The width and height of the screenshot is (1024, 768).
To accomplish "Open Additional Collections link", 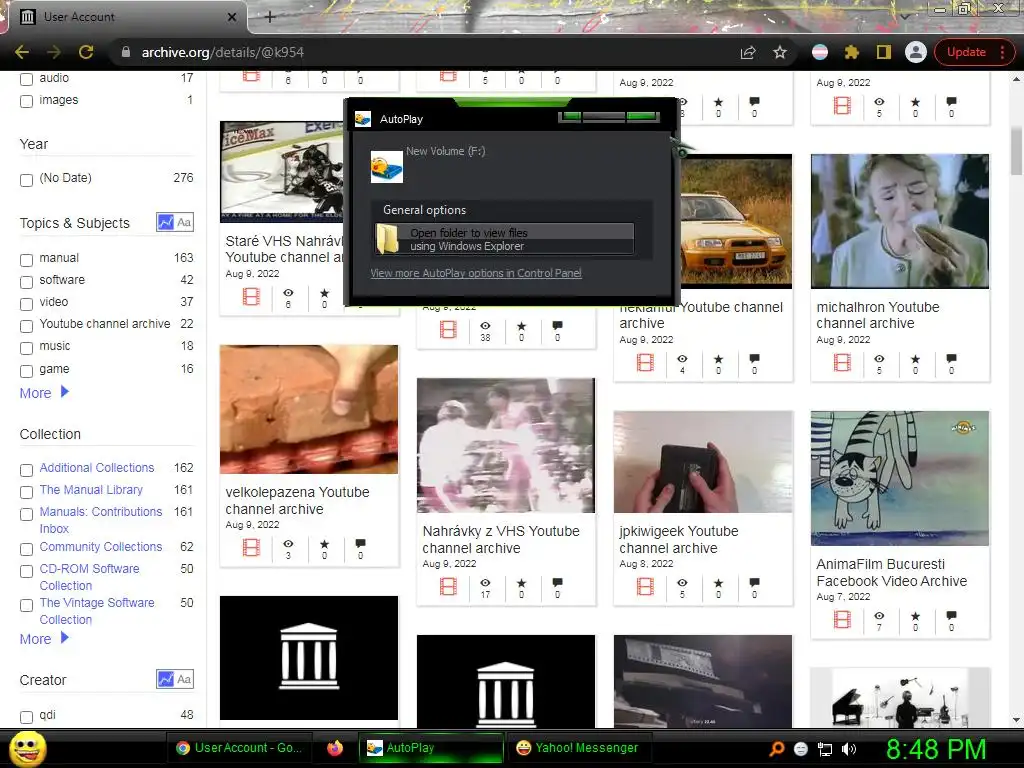I will click(x=97, y=468).
